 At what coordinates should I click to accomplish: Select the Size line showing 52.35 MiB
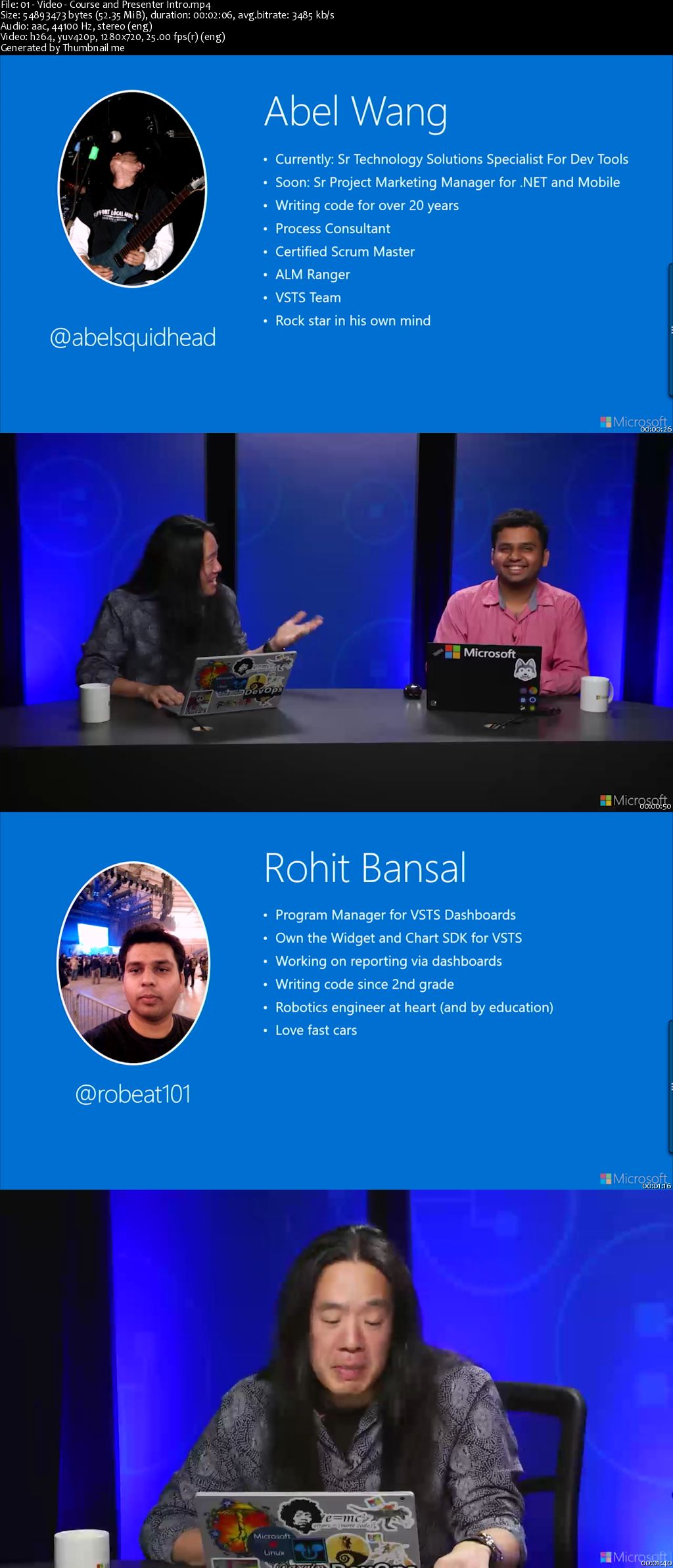click(x=167, y=15)
